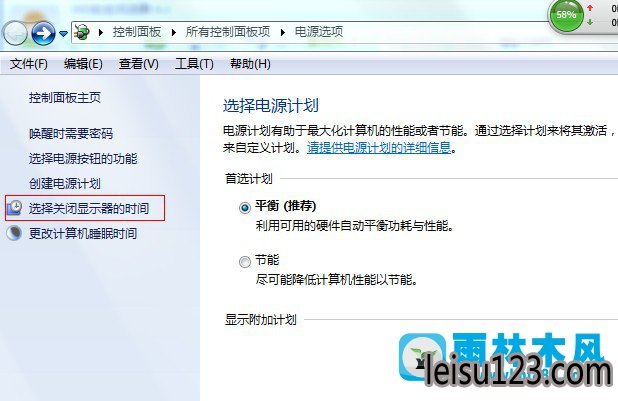The image size is (618, 401).
Task: Go to 控制面板主页
Action: [65, 97]
